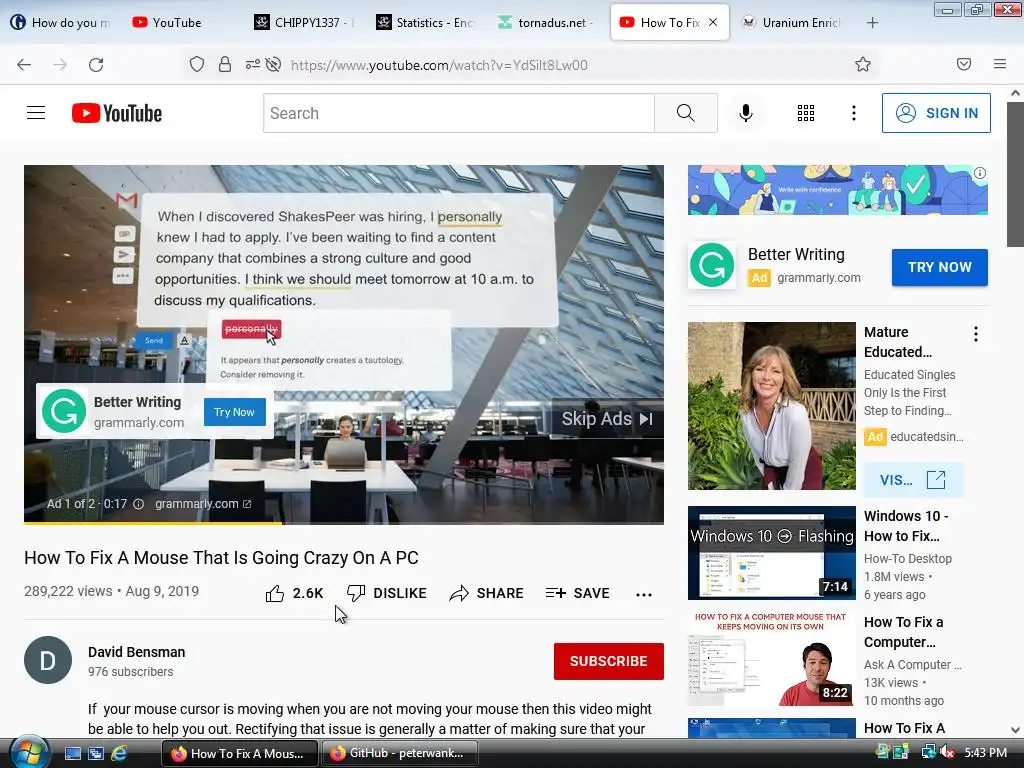Click the Grammarly logo in sidebar ad
This screenshot has width=1024, height=768.
coord(712,265)
